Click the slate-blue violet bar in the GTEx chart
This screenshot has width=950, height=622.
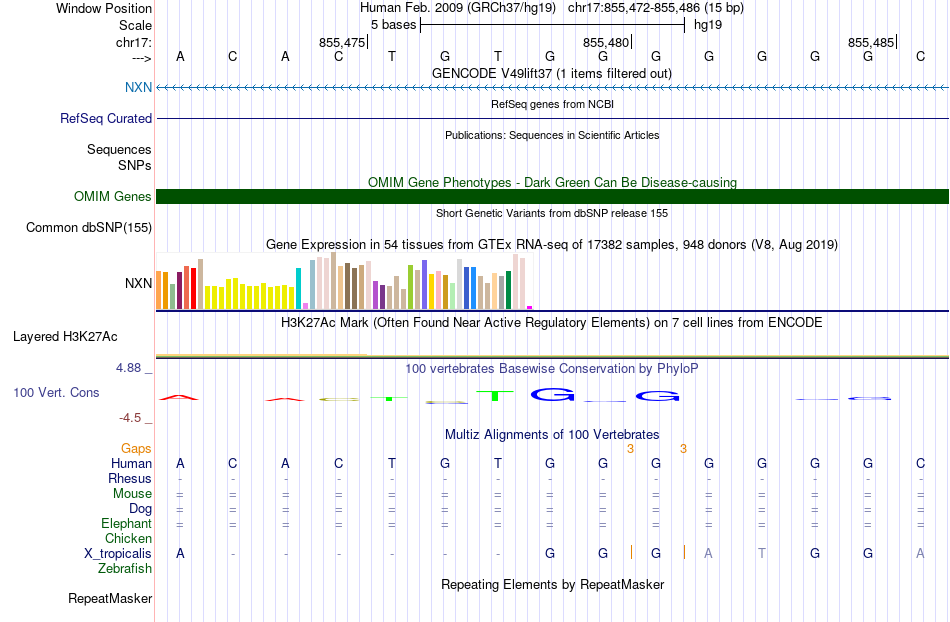pyautogui.click(x=424, y=285)
